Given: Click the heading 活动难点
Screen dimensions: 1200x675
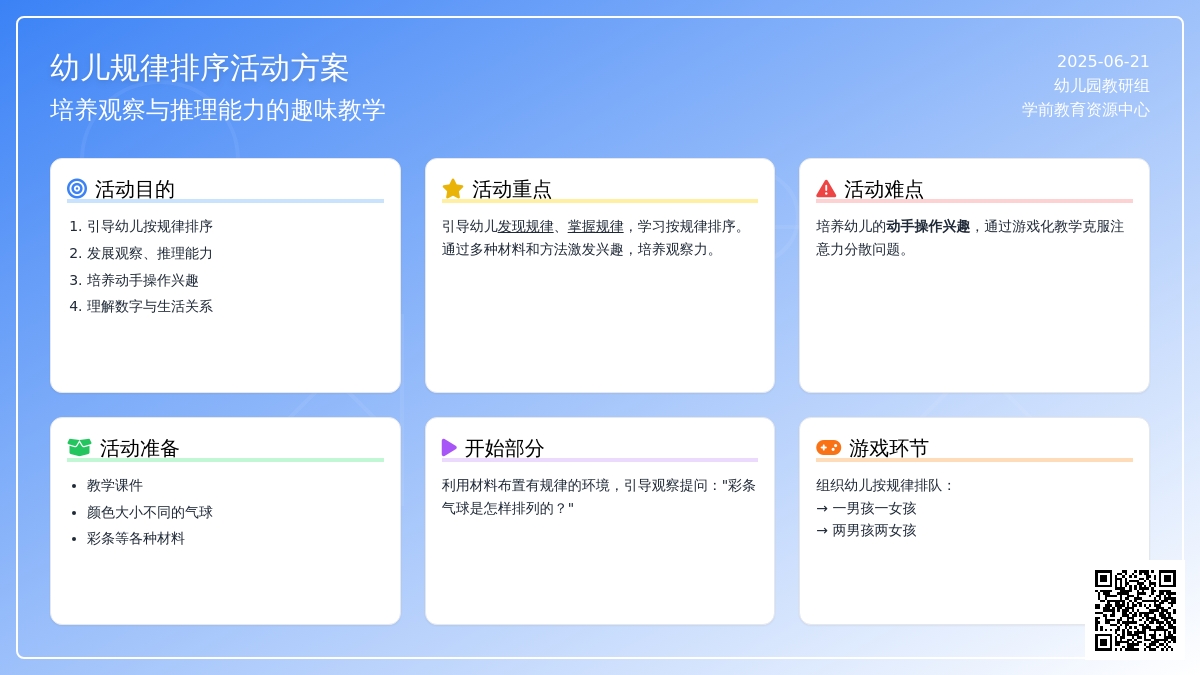Looking at the screenshot, I should [884, 189].
